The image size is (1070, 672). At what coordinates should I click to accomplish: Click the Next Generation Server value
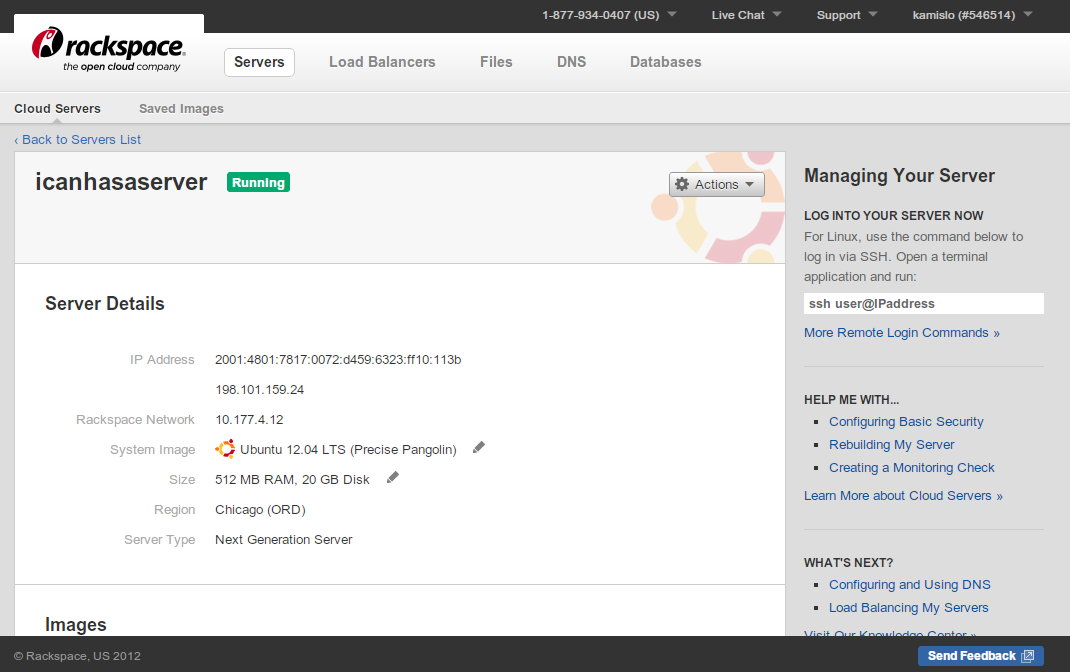coord(283,540)
